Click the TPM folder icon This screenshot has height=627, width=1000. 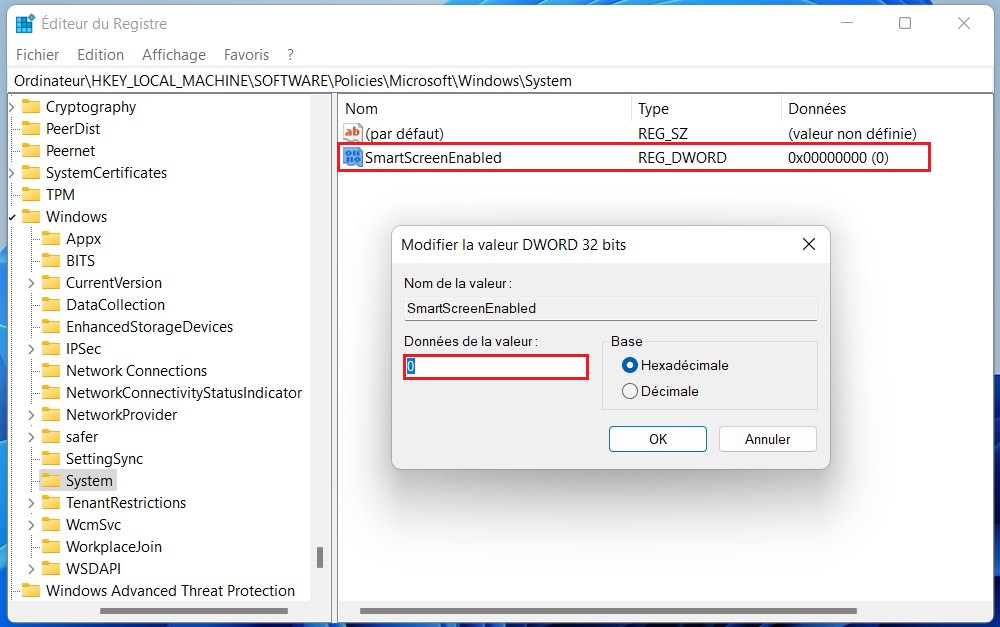click(x=31, y=195)
